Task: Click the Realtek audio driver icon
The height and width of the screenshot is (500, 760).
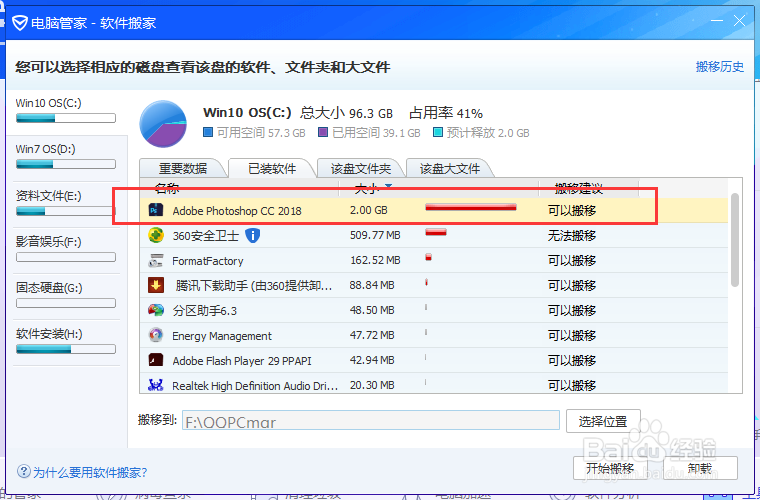Action: click(x=156, y=385)
